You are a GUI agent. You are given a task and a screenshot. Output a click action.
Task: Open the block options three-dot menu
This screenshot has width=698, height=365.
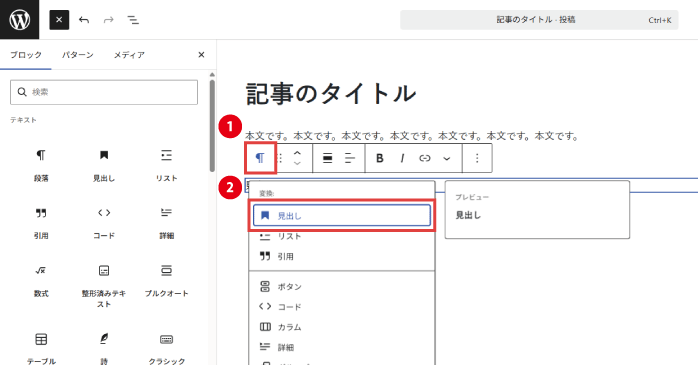pyautogui.click(x=477, y=158)
